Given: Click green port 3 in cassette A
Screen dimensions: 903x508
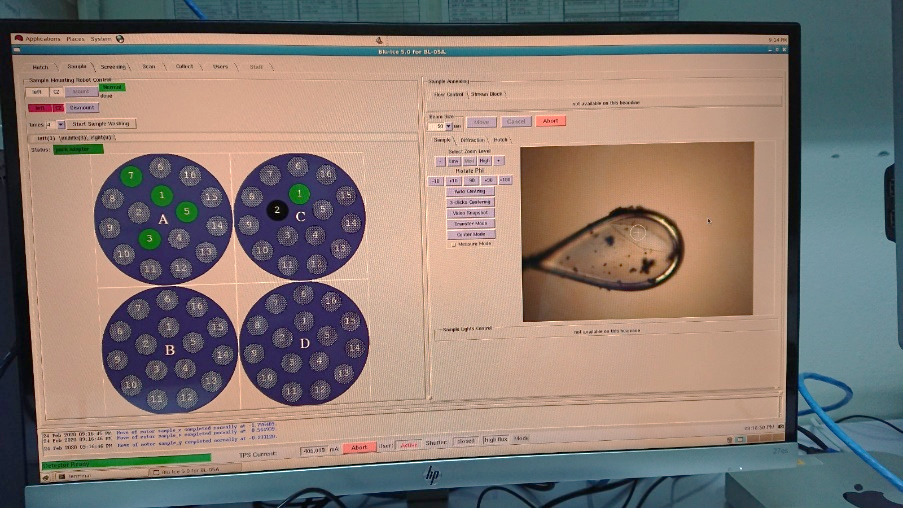Looking at the screenshot, I should pyautogui.click(x=148, y=238).
